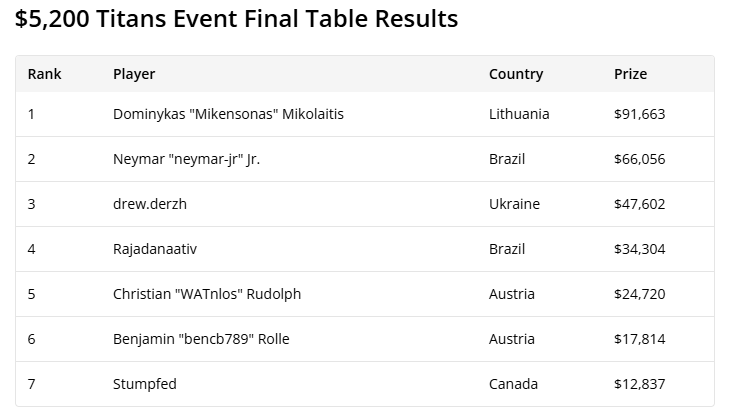732x419 pixels.
Task: Click the drew.derzh player name
Action: point(150,204)
